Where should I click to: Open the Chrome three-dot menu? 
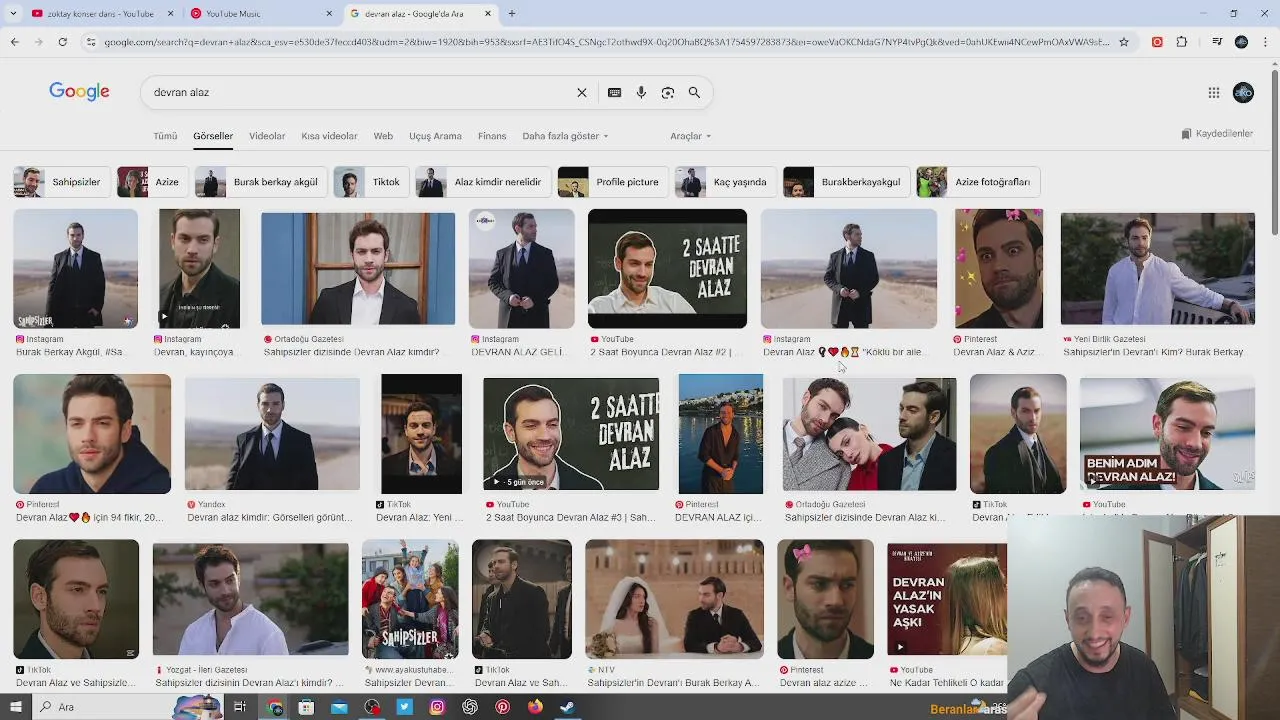(x=1265, y=42)
